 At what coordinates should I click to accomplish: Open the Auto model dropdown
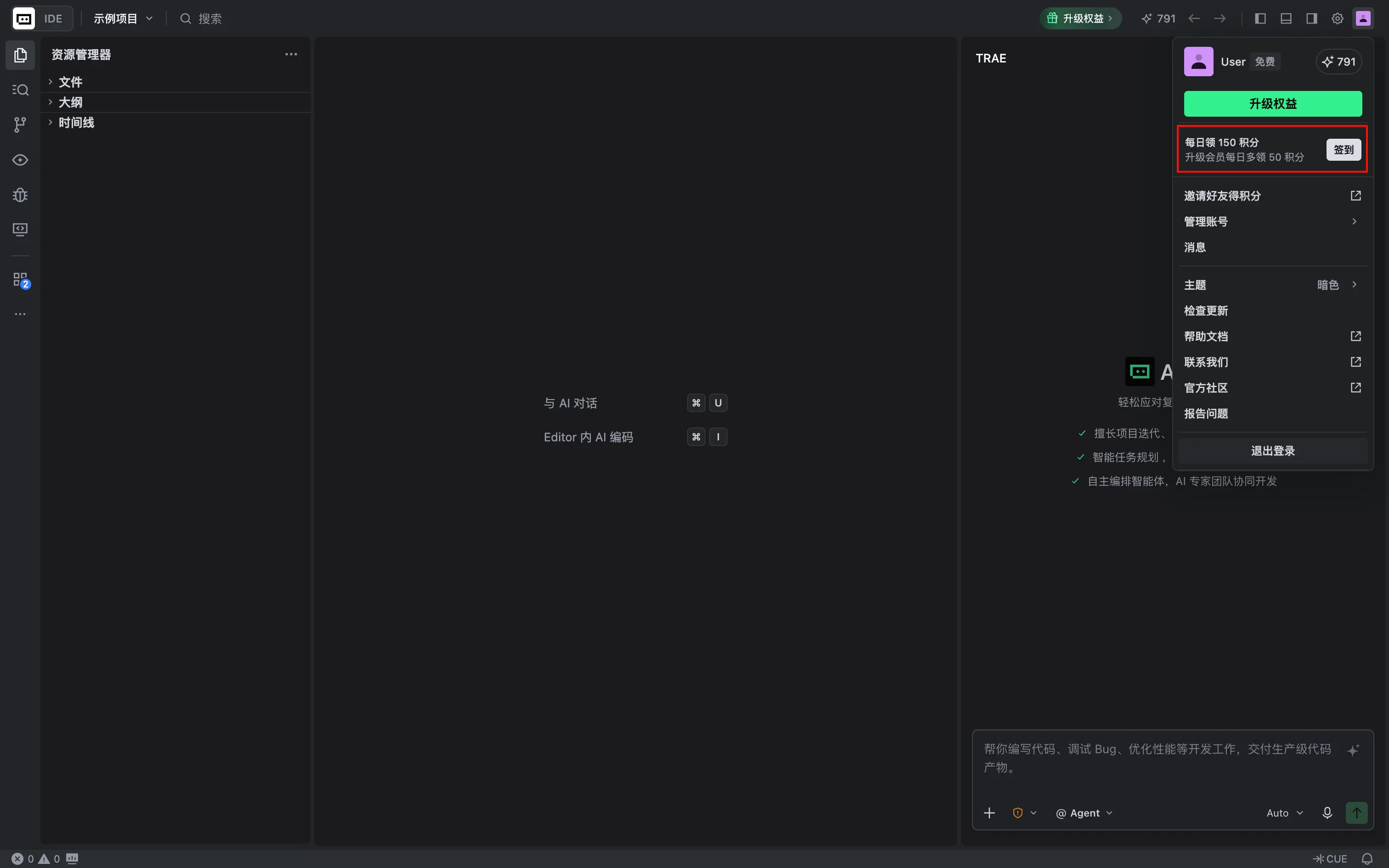point(1285,813)
